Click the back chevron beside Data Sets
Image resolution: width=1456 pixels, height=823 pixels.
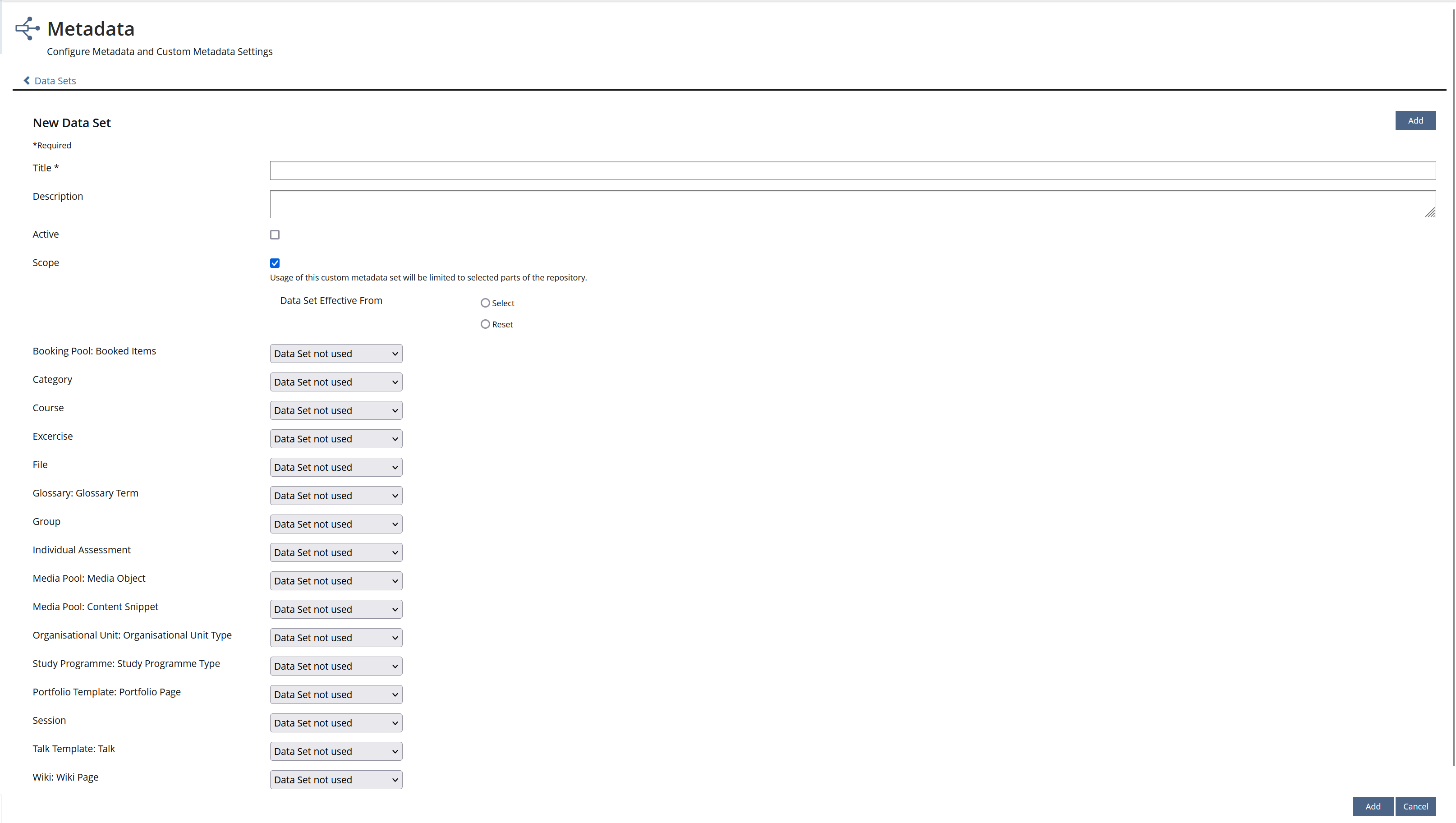27,80
